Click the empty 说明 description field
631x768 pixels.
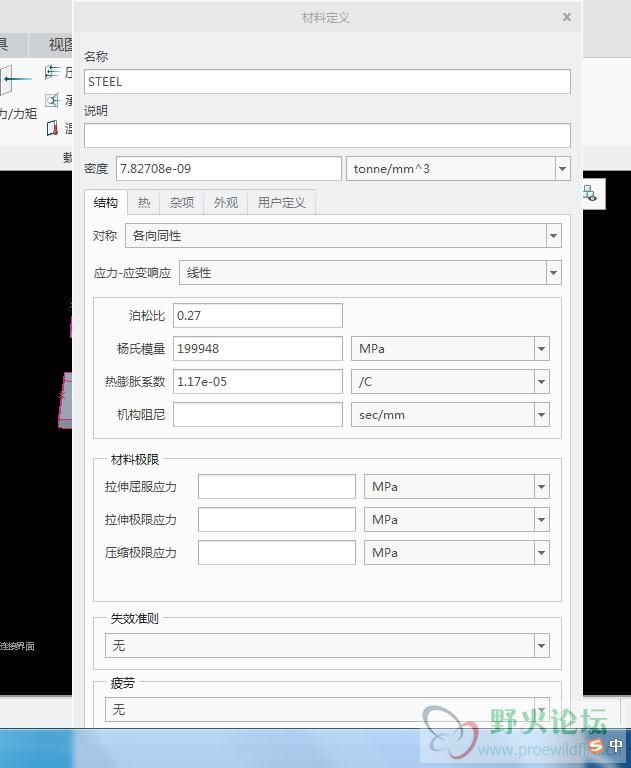tap(327, 135)
